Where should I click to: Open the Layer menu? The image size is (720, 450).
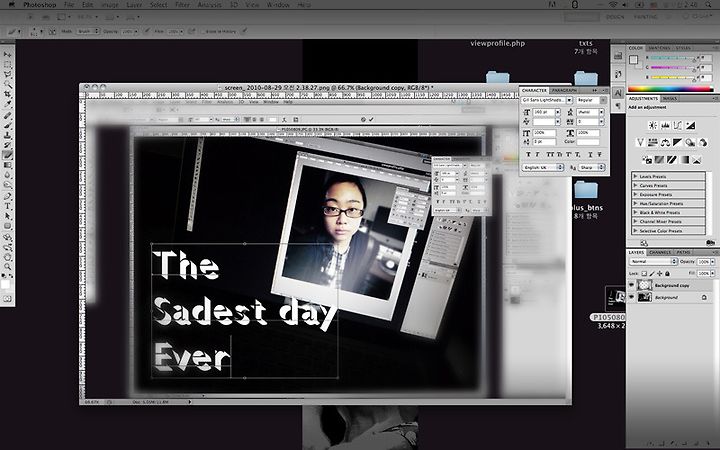point(134,5)
